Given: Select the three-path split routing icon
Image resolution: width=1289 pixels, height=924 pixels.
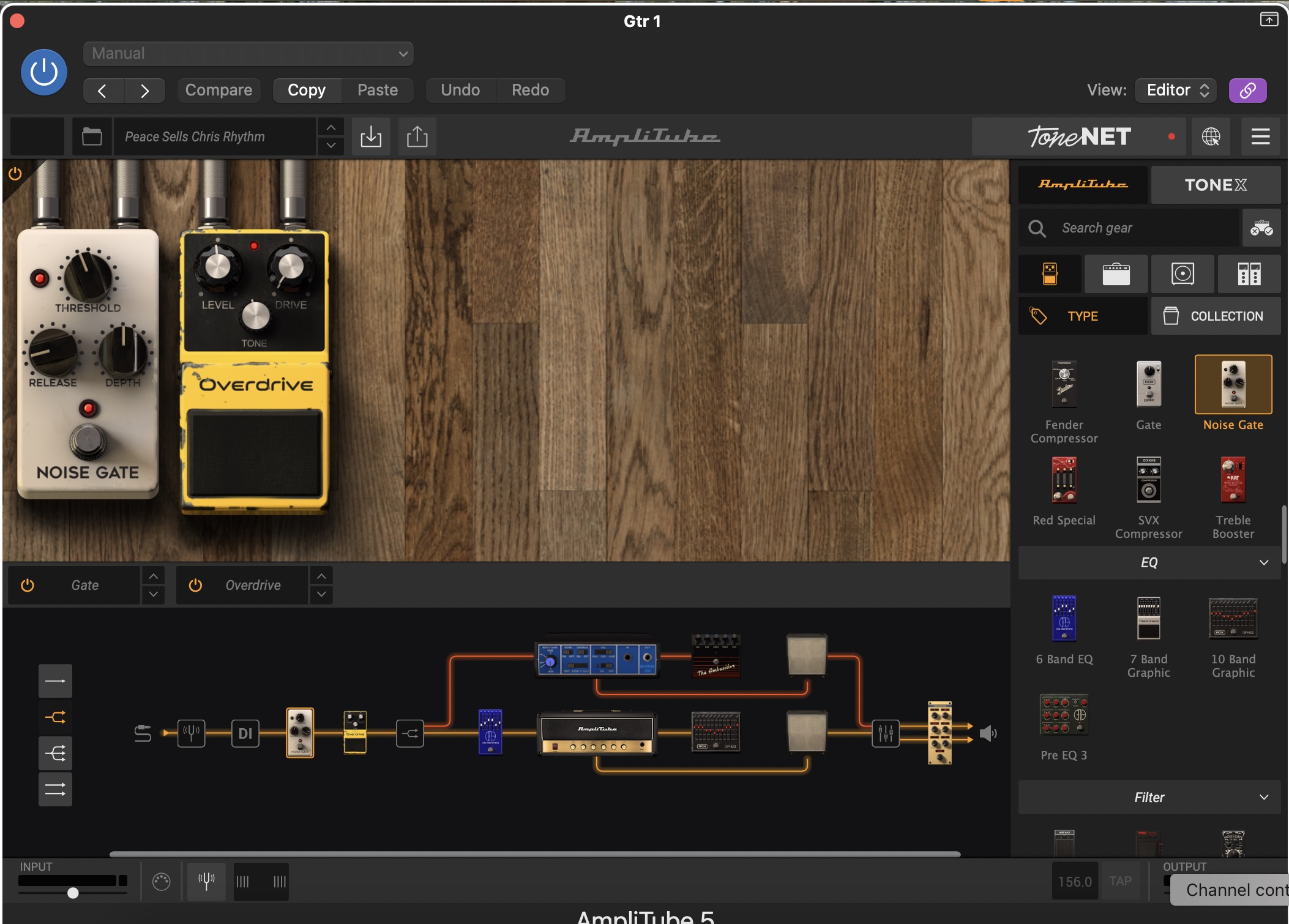Looking at the screenshot, I should tap(55, 753).
